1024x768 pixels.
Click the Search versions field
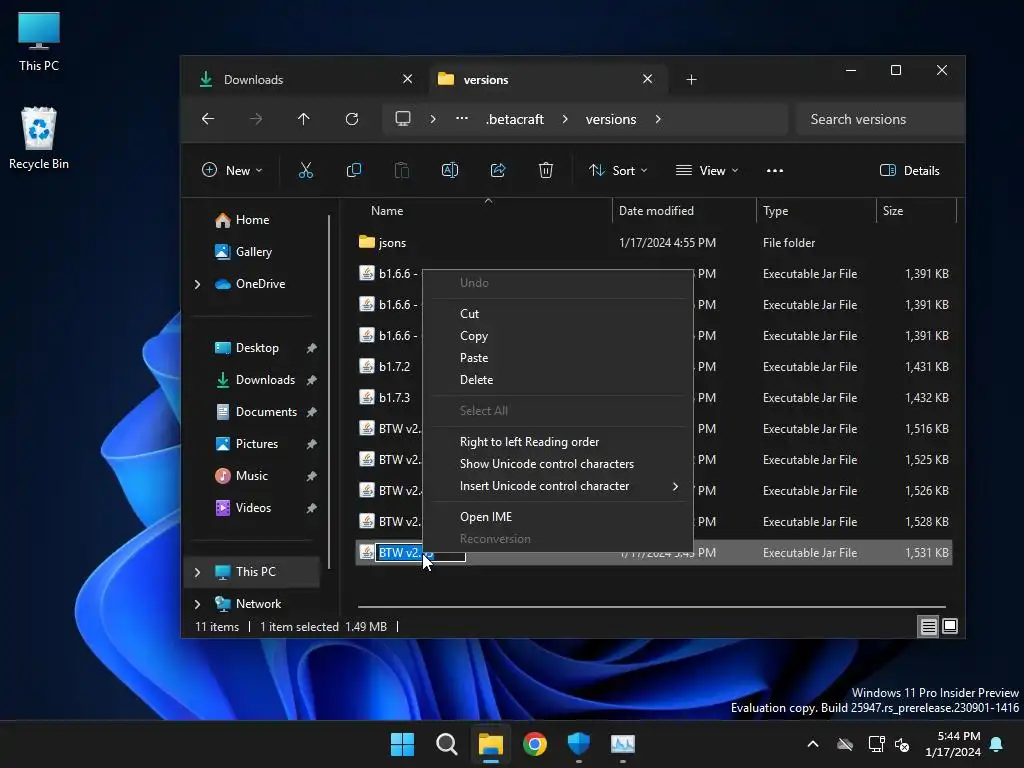point(878,119)
